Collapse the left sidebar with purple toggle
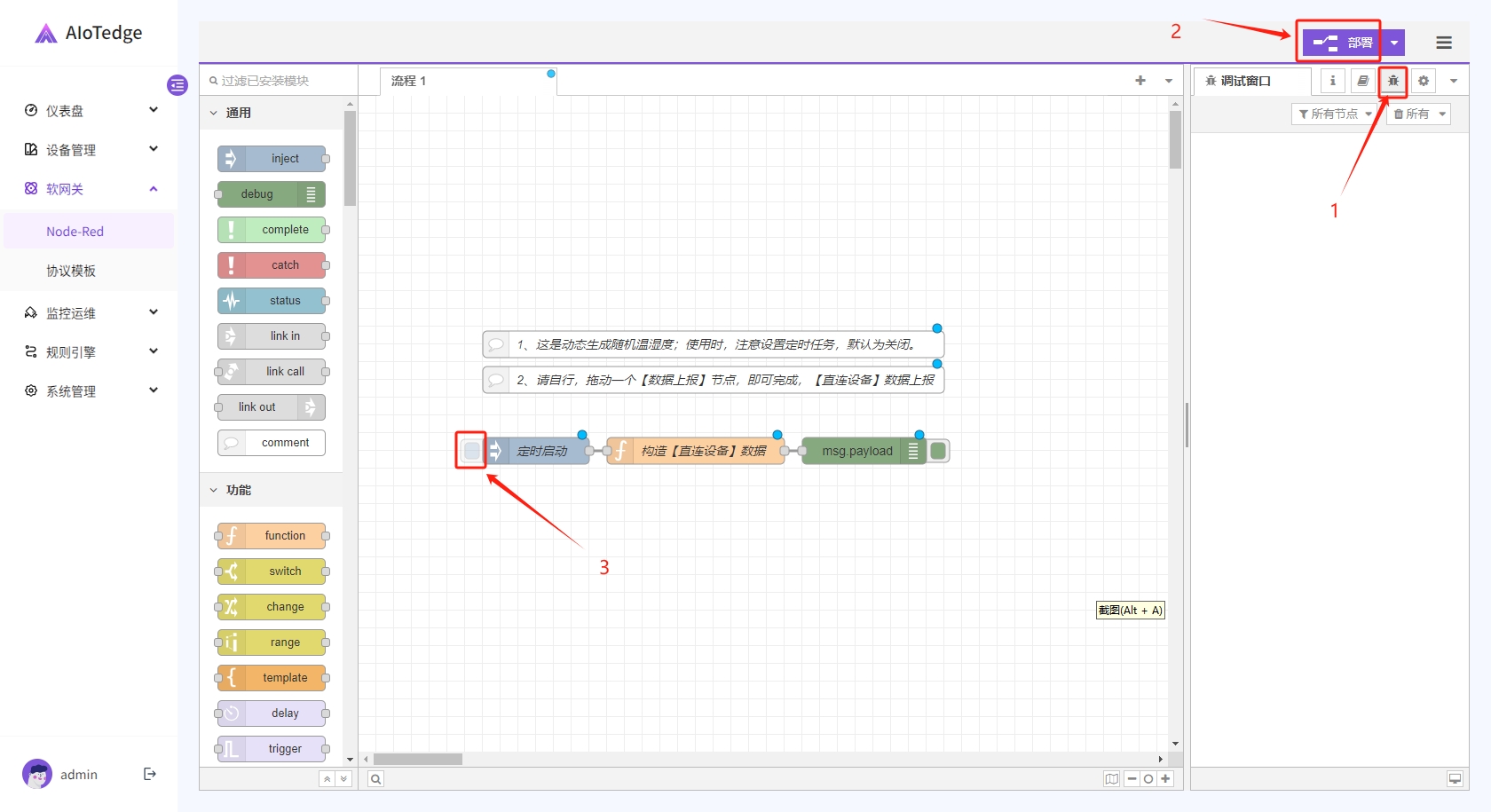Viewport: 1491px width, 812px height. coord(177,85)
